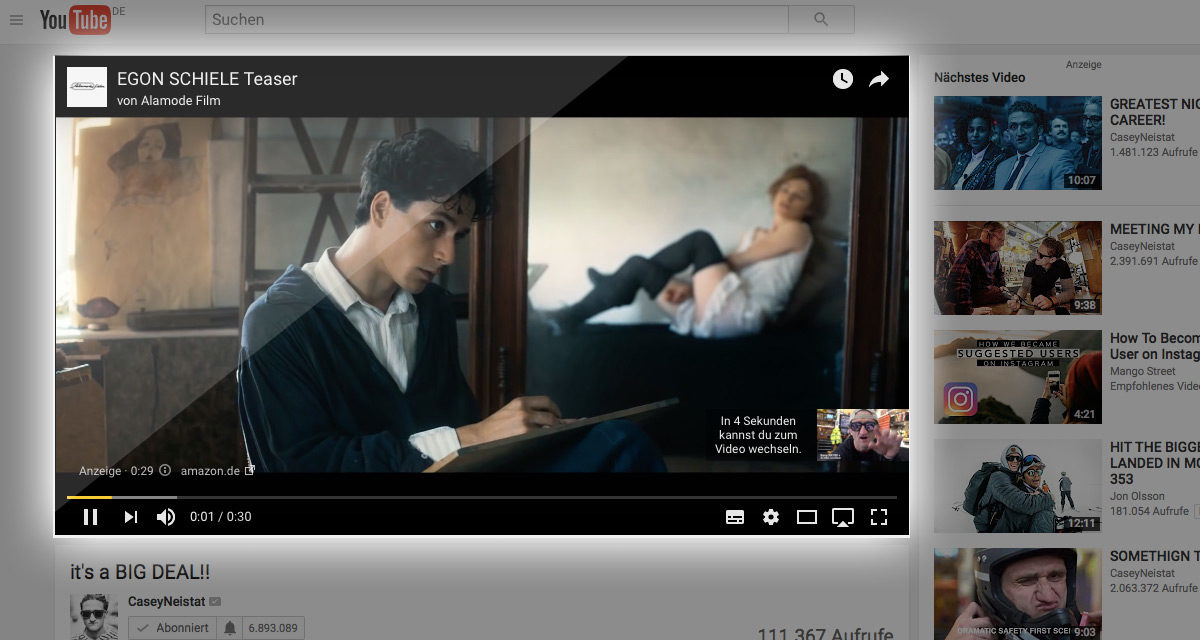Click the Anzeige label in the sidebar
This screenshot has width=1200, height=640.
(1083, 64)
